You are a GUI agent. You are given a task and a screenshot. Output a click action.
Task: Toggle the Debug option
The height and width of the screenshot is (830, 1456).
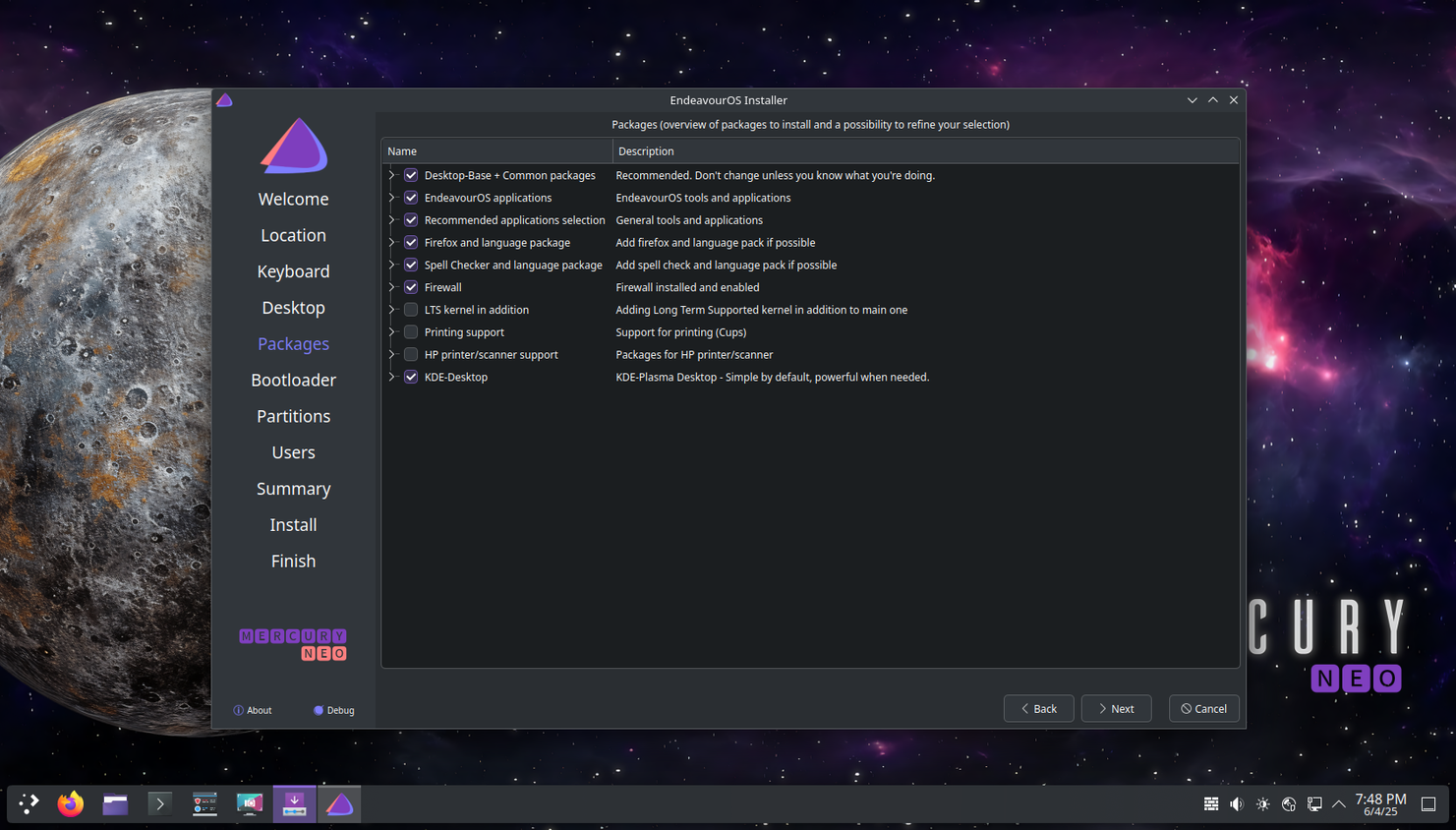[x=334, y=710]
